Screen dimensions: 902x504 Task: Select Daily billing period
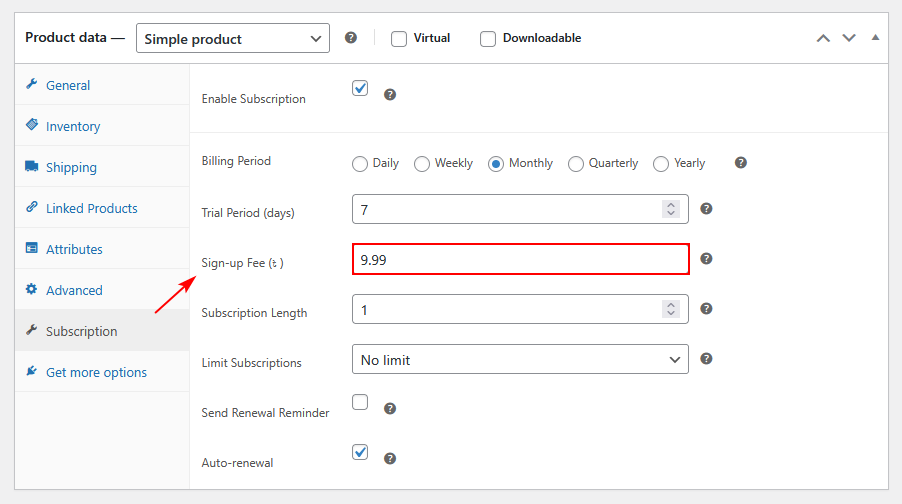click(360, 164)
